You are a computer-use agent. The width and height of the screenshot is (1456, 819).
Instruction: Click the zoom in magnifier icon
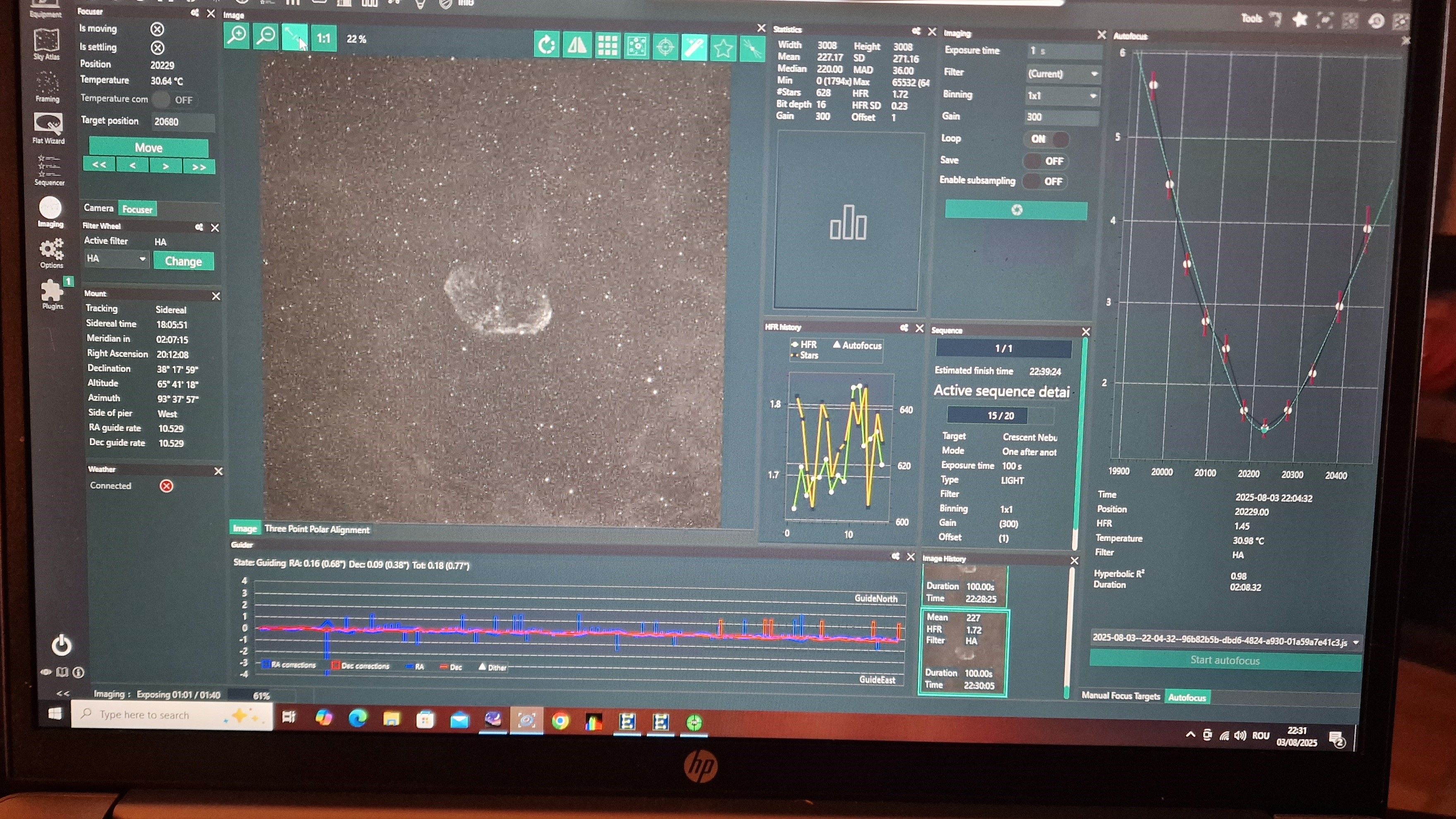236,37
